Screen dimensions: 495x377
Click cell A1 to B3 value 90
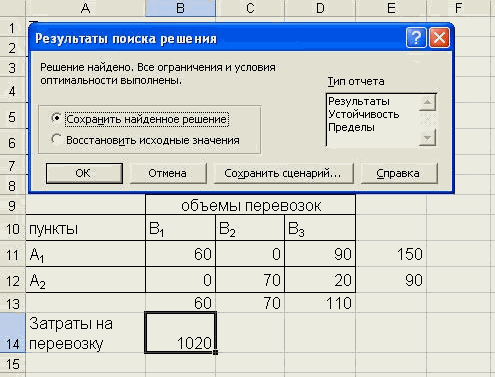click(x=320, y=254)
